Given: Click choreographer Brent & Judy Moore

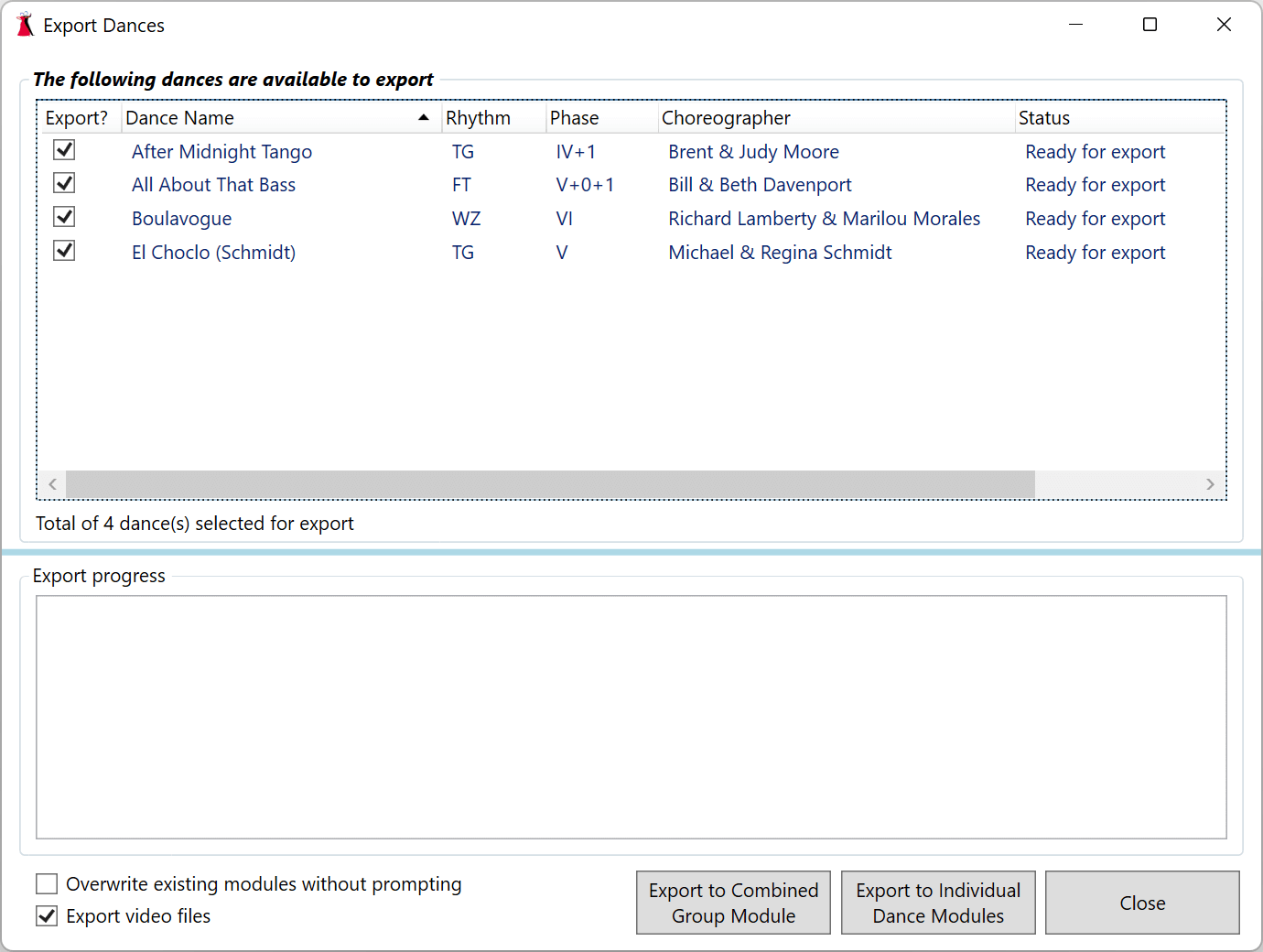Looking at the screenshot, I should 753,152.
